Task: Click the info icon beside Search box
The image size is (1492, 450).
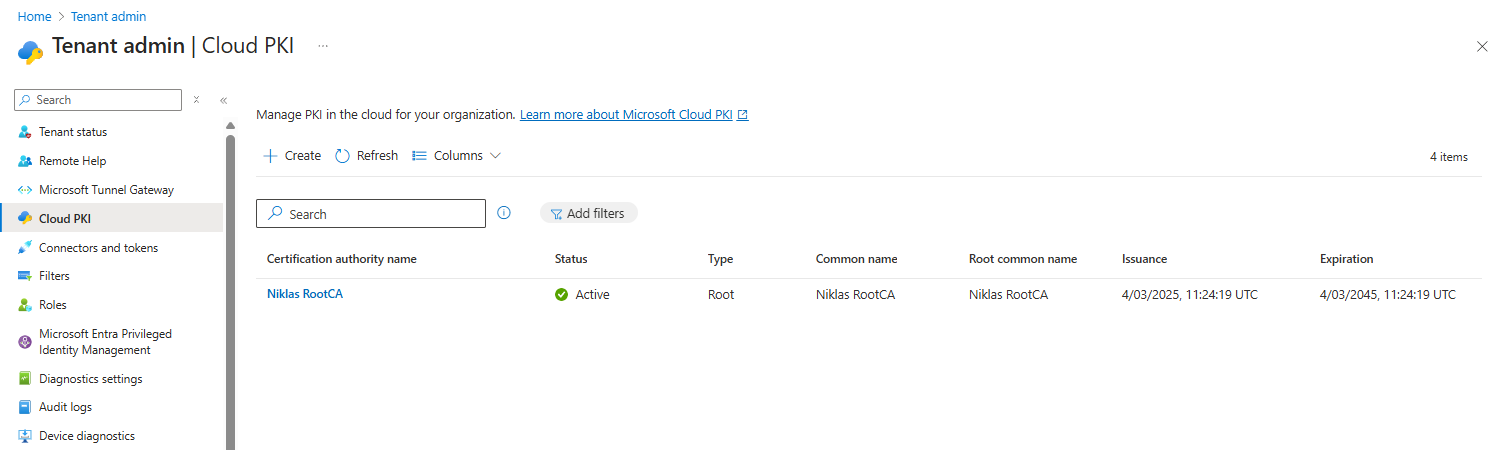Action: point(504,213)
